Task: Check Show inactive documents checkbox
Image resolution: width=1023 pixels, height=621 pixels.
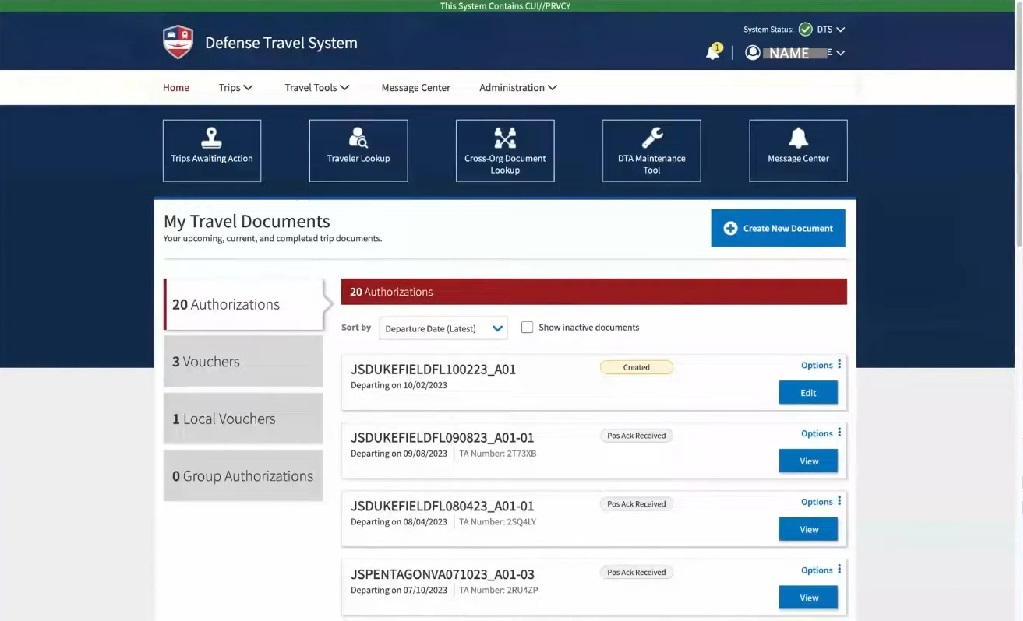Action: pyautogui.click(x=527, y=327)
